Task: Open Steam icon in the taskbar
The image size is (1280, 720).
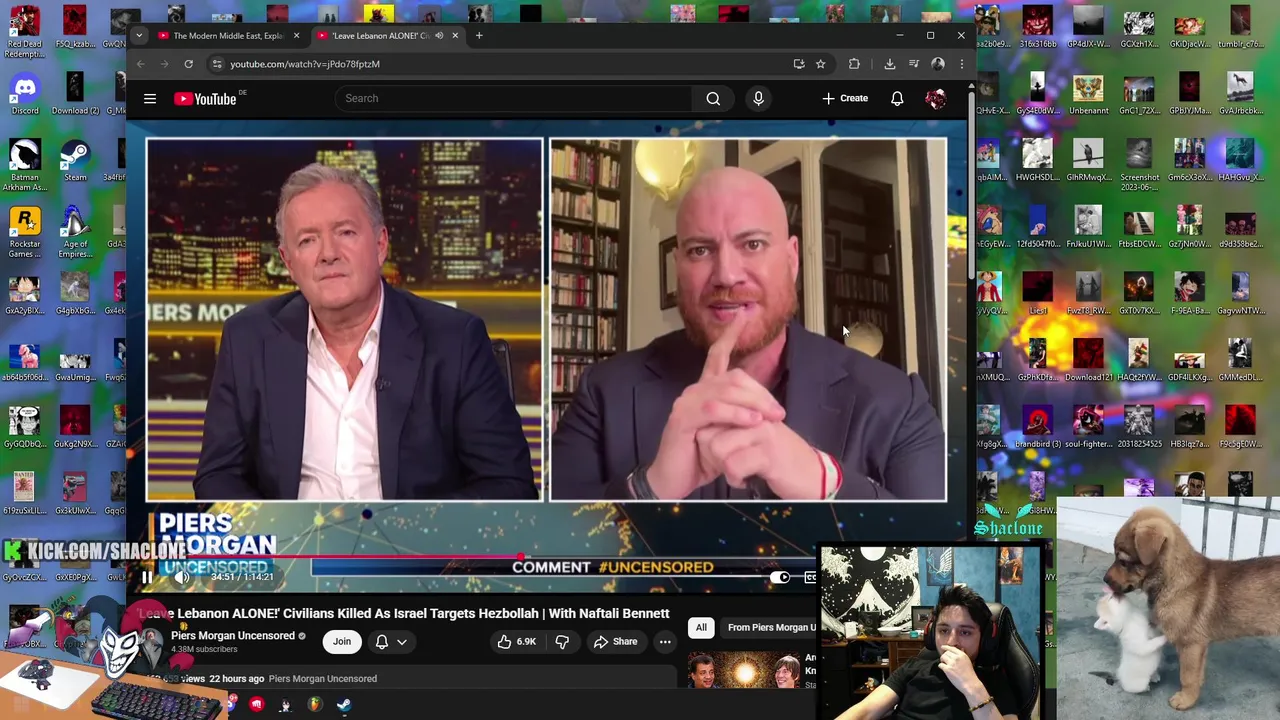Action: click(x=343, y=705)
